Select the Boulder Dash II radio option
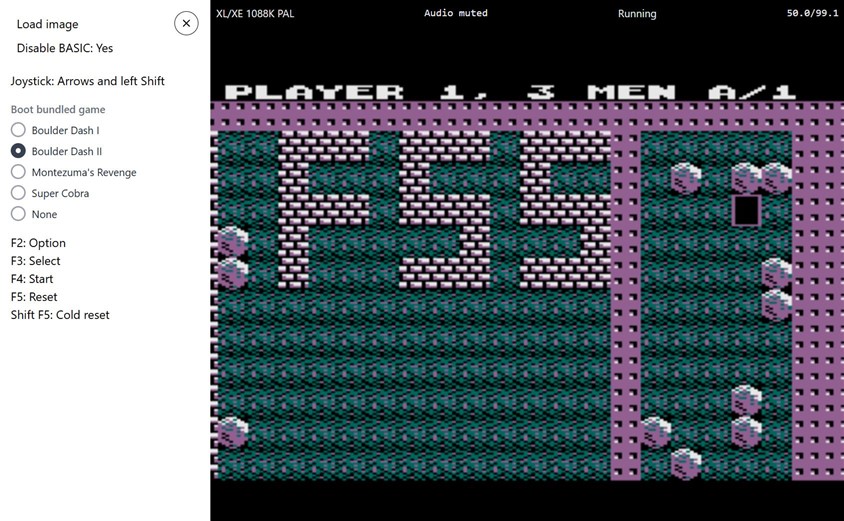Screen dimensions: 844x521 [x=18, y=151]
